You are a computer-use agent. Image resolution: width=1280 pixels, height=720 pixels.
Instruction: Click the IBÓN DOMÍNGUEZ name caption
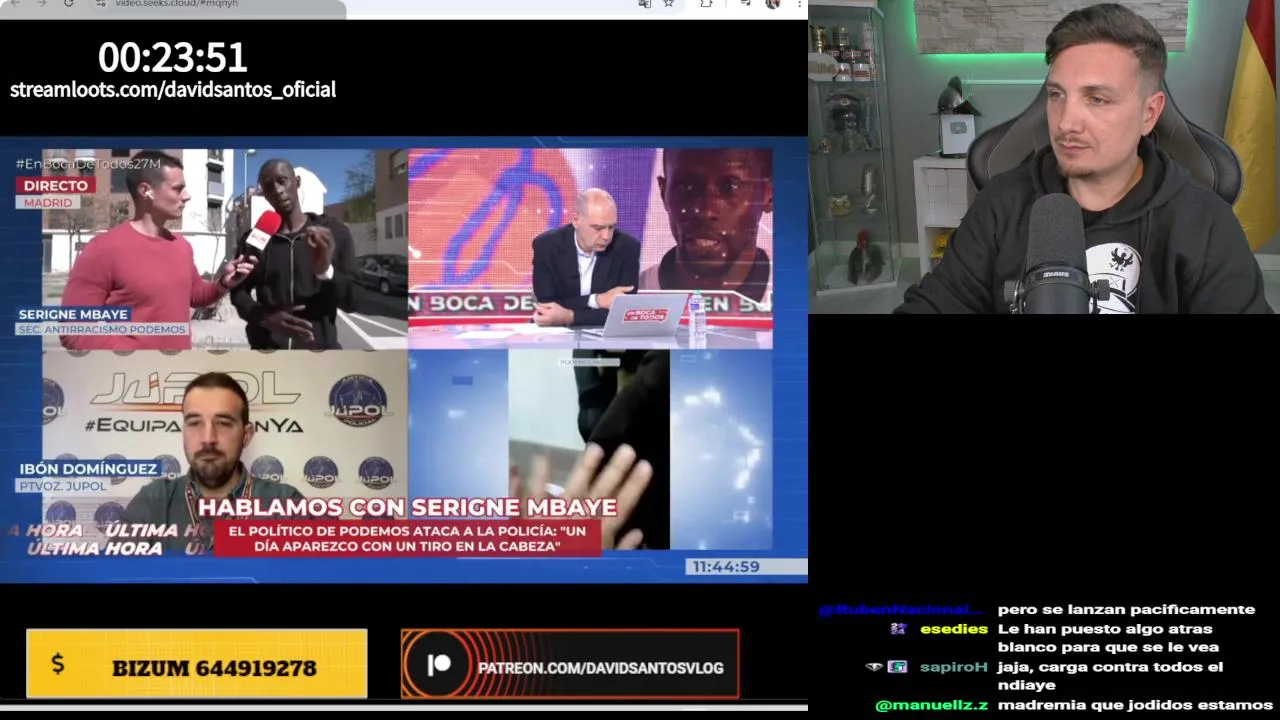coord(88,468)
